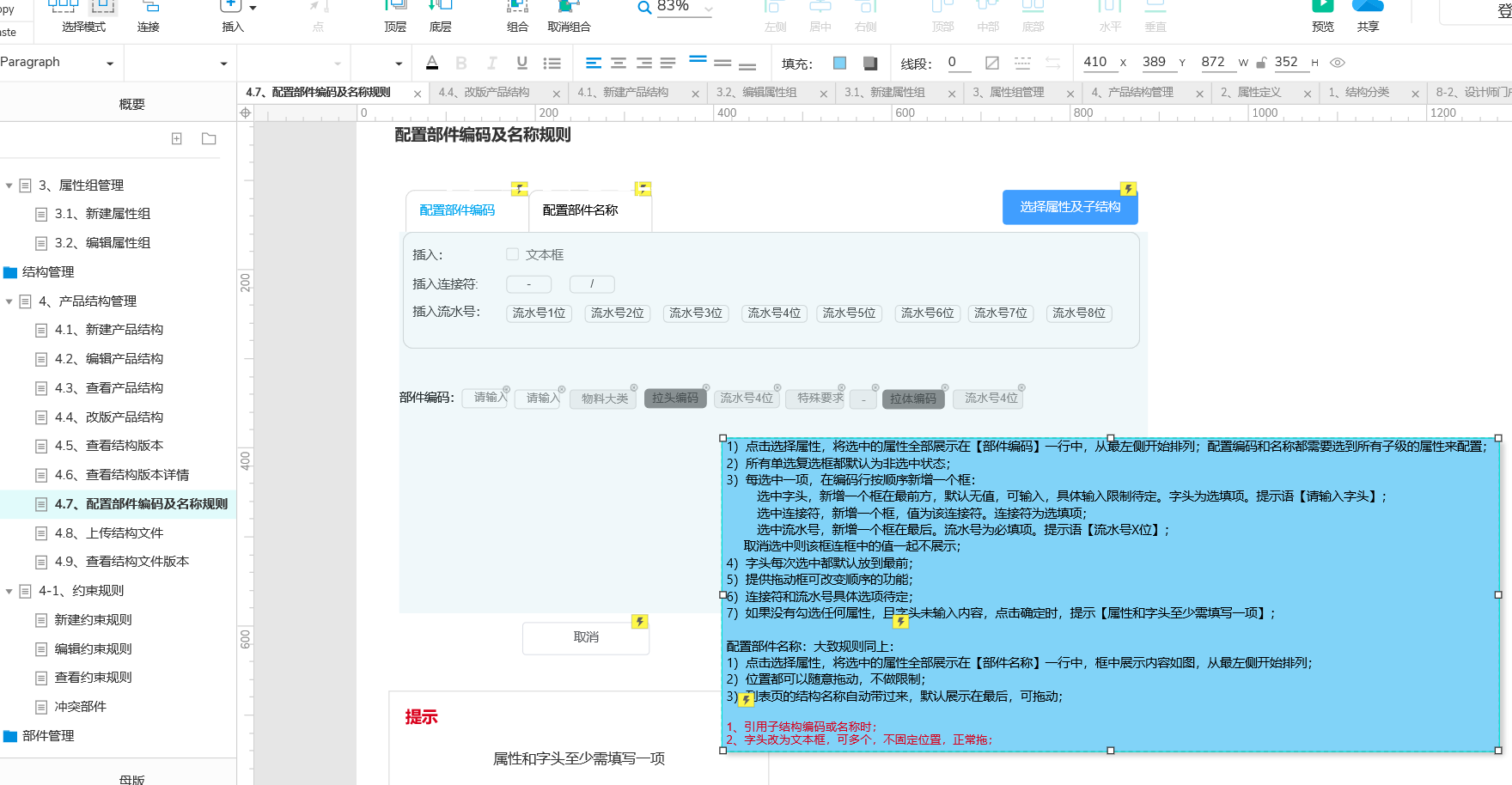Set text alignment to center
1512x785 pixels.
coord(619,63)
